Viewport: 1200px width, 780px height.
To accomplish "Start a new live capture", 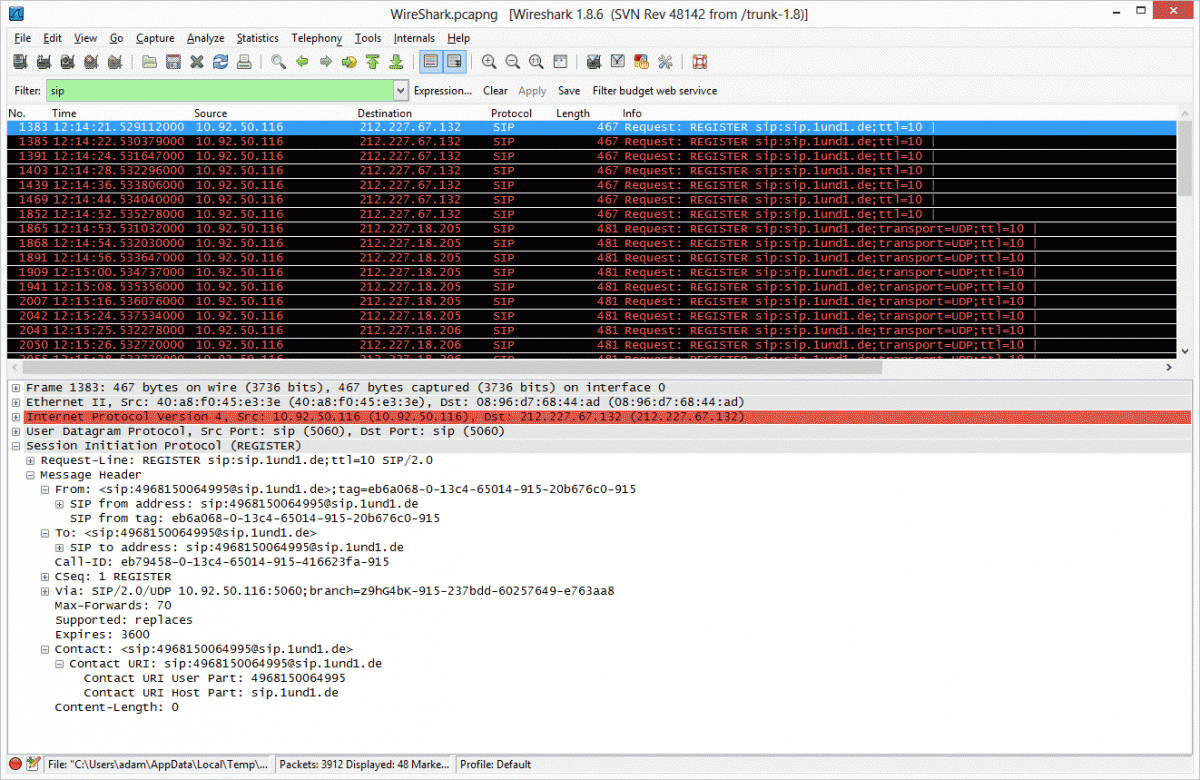I will (x=67, y=62).
